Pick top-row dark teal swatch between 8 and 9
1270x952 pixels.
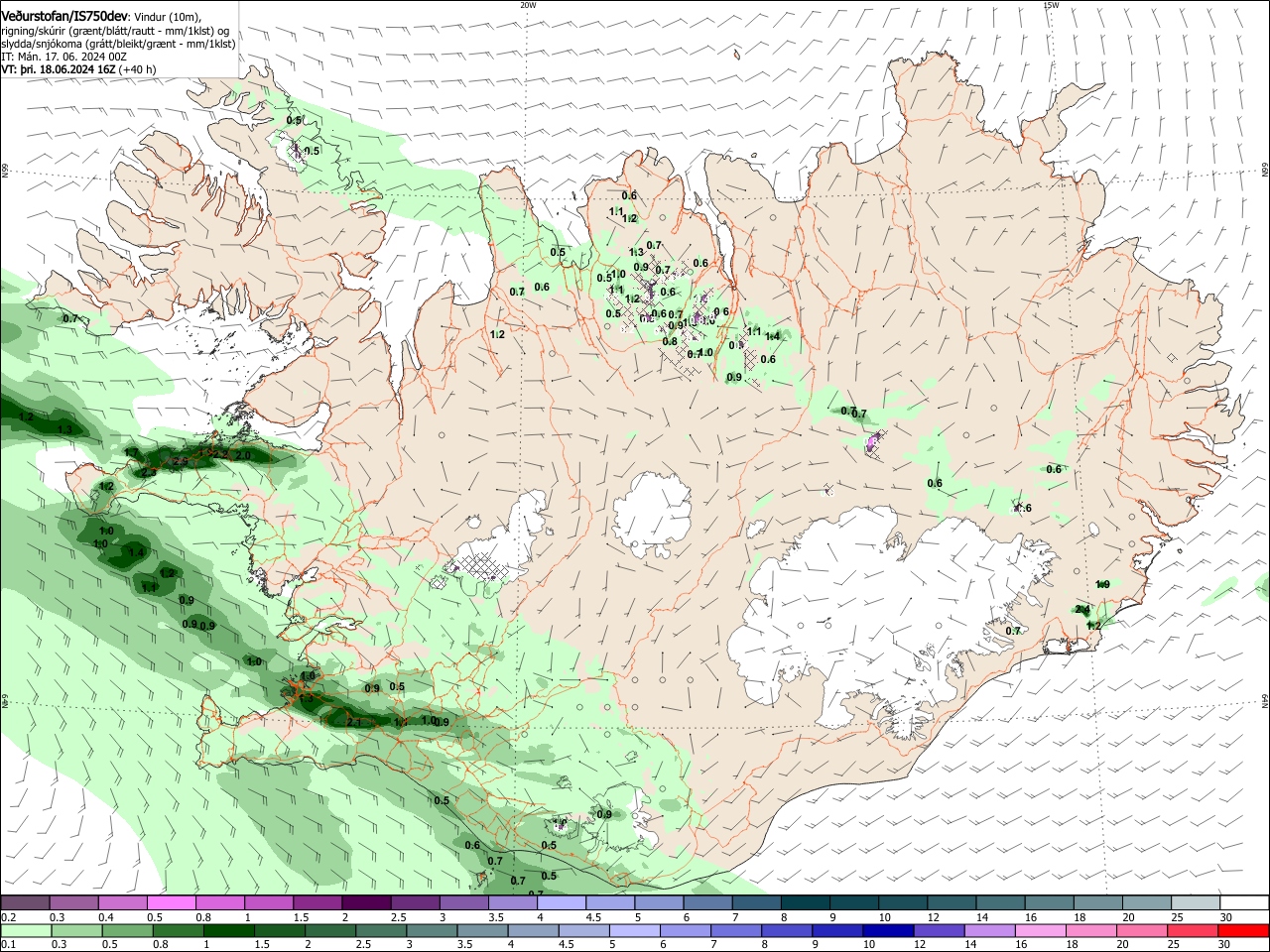click(x=806, y=902)
